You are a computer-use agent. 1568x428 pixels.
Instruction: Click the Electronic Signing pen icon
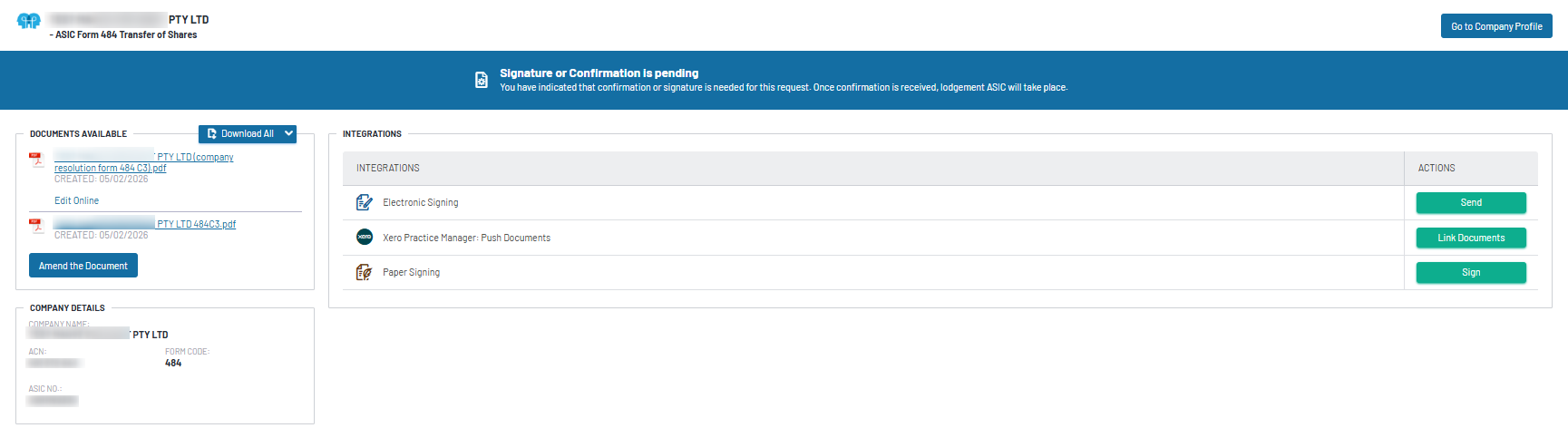click(x=365, y=202)
